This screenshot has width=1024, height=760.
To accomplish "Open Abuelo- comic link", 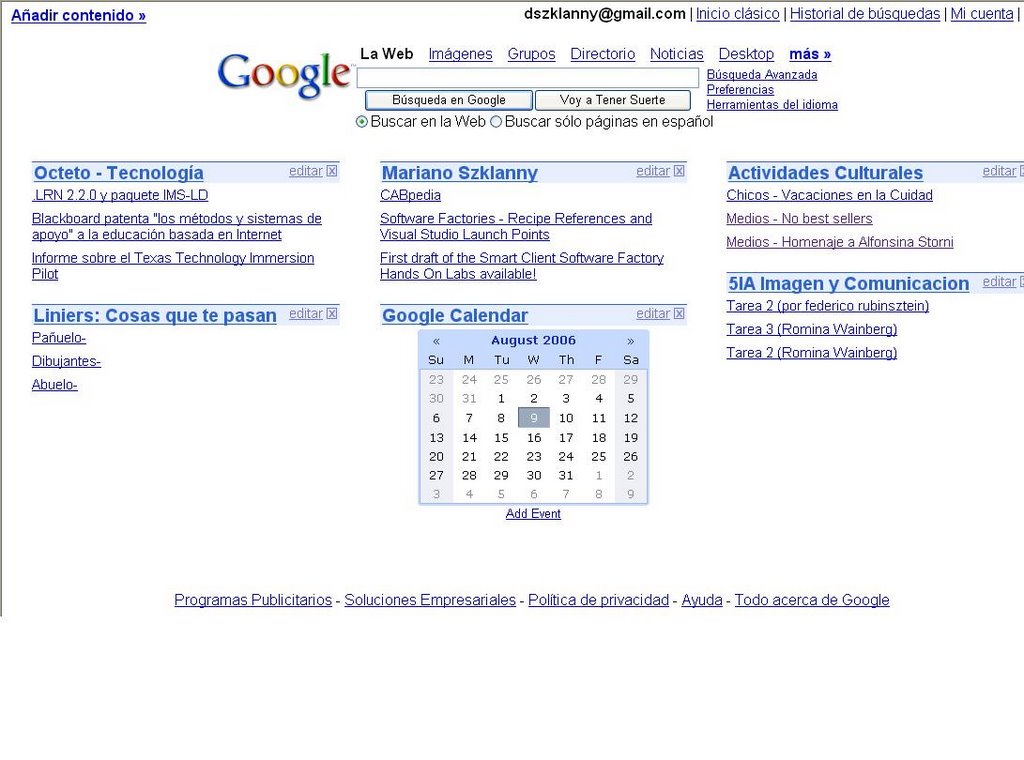I will (x=55, y=385).
